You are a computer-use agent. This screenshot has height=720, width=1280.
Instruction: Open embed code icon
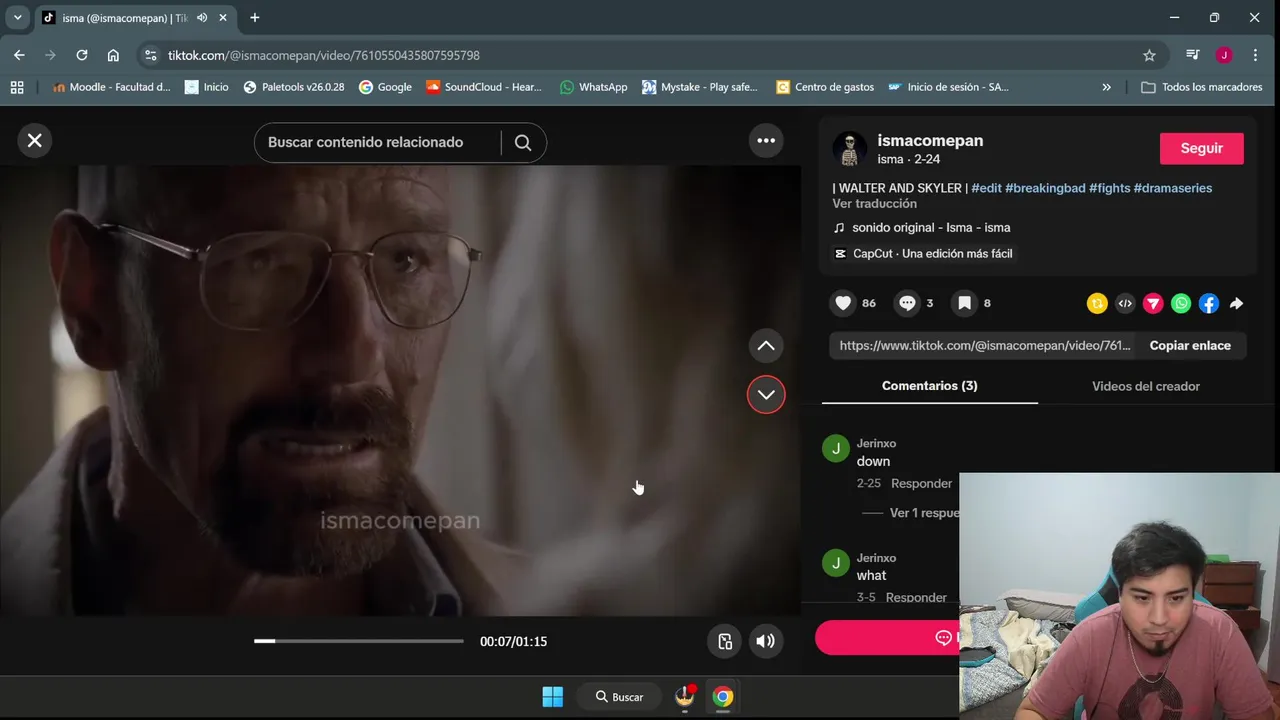pyautogui.click(x=1125, y=303)
